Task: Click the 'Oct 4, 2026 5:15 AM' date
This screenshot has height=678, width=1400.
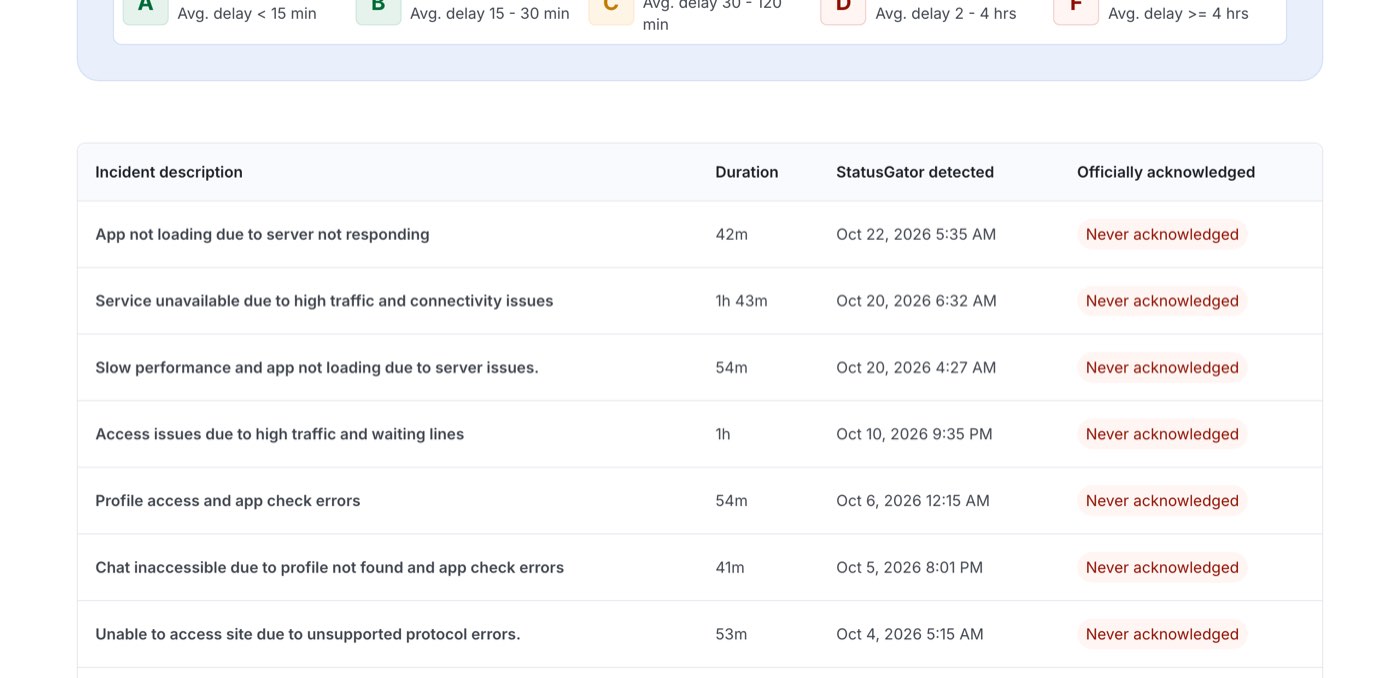Action: point(910,634)
